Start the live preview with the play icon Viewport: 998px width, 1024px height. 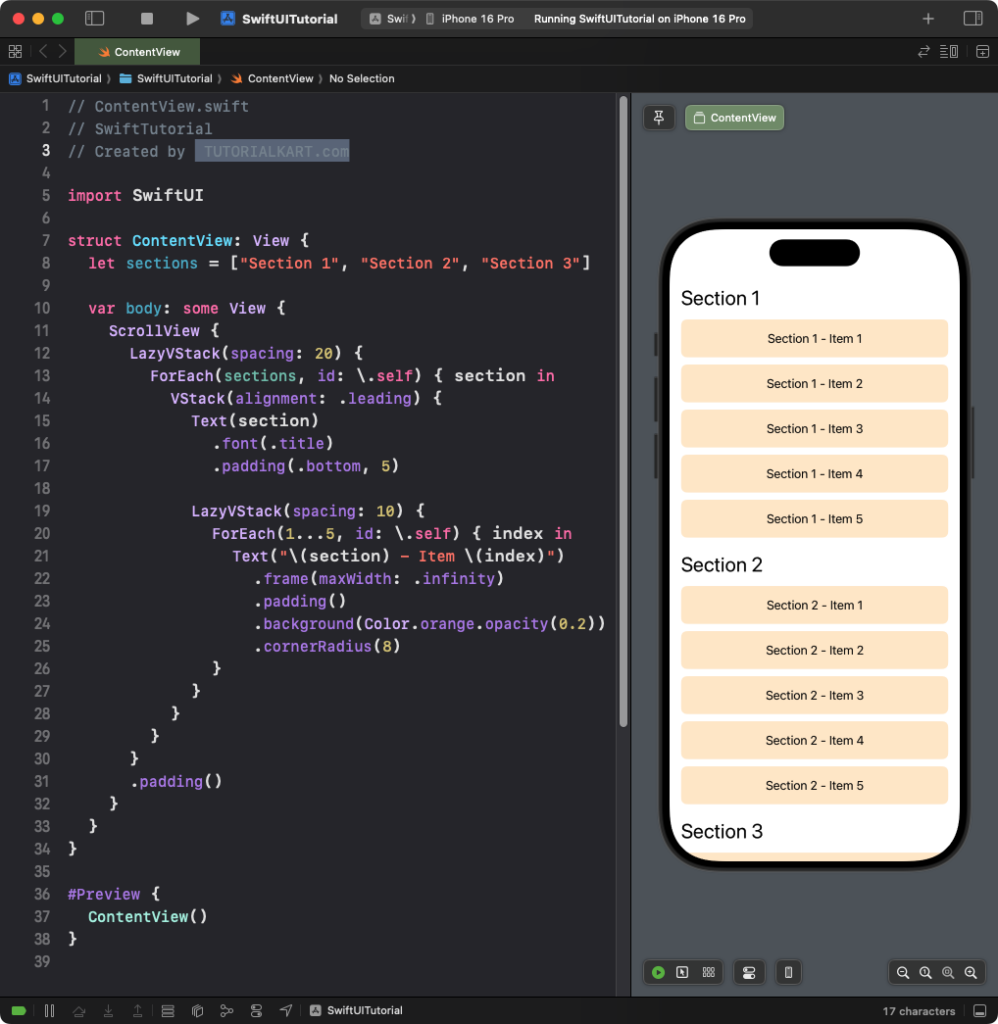[x=658, y=972]
